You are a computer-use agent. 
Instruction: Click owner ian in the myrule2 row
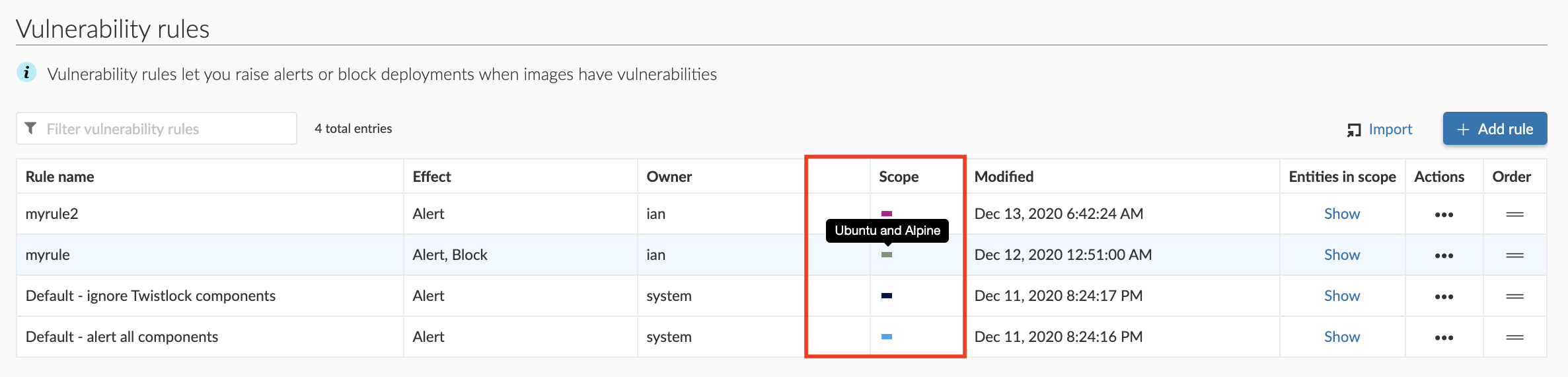[x=655, y=214]
